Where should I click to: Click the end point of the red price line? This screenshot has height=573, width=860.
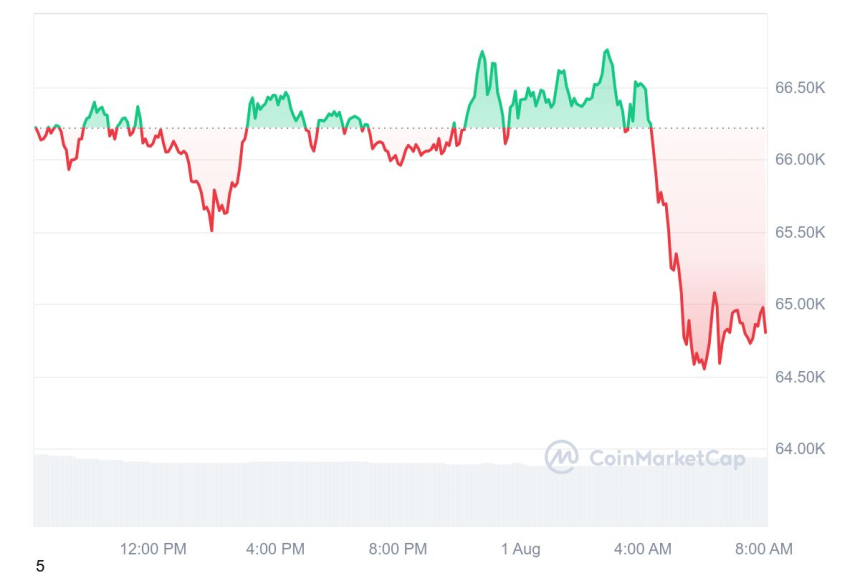point(766,332)
